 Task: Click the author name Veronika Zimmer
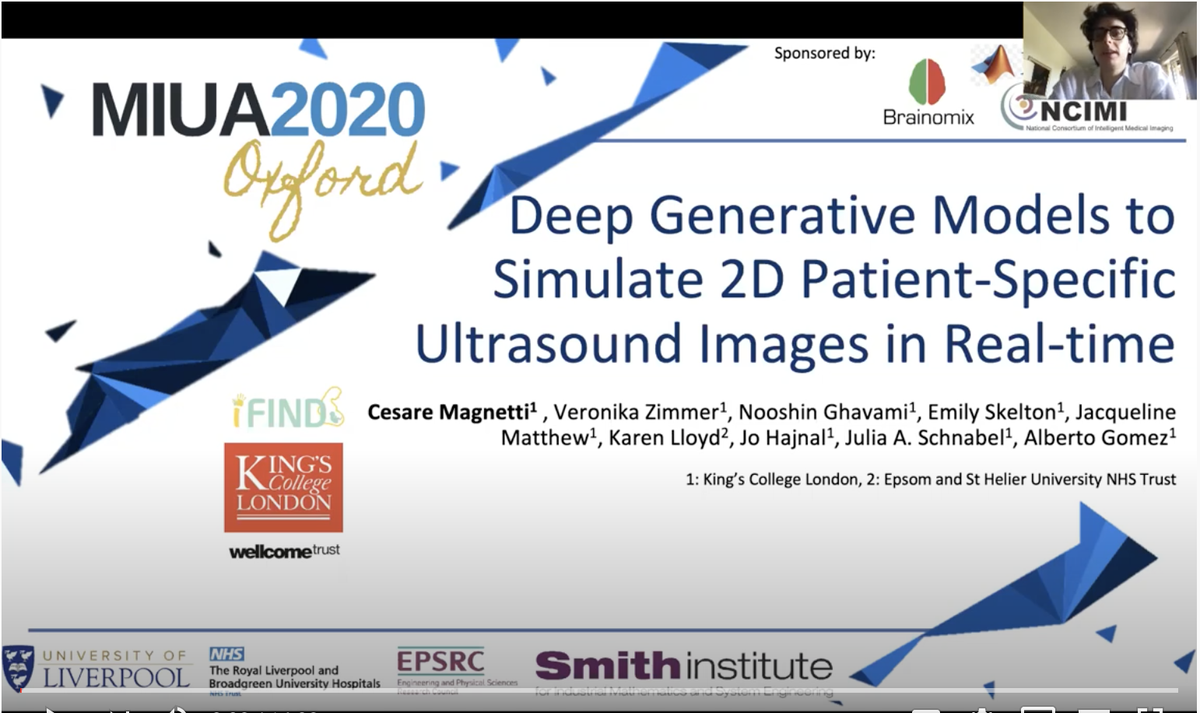636,411
